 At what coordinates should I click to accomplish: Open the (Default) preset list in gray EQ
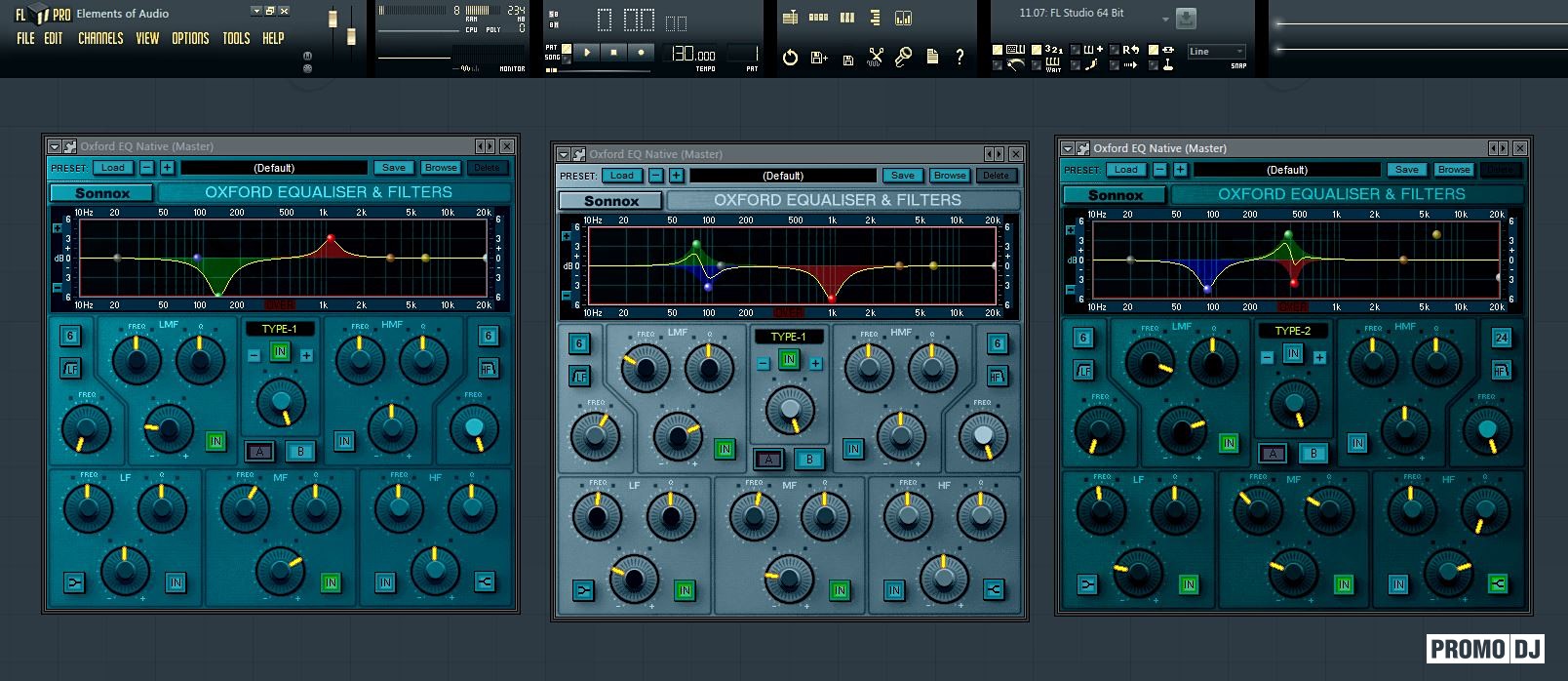tap(782, 176)
